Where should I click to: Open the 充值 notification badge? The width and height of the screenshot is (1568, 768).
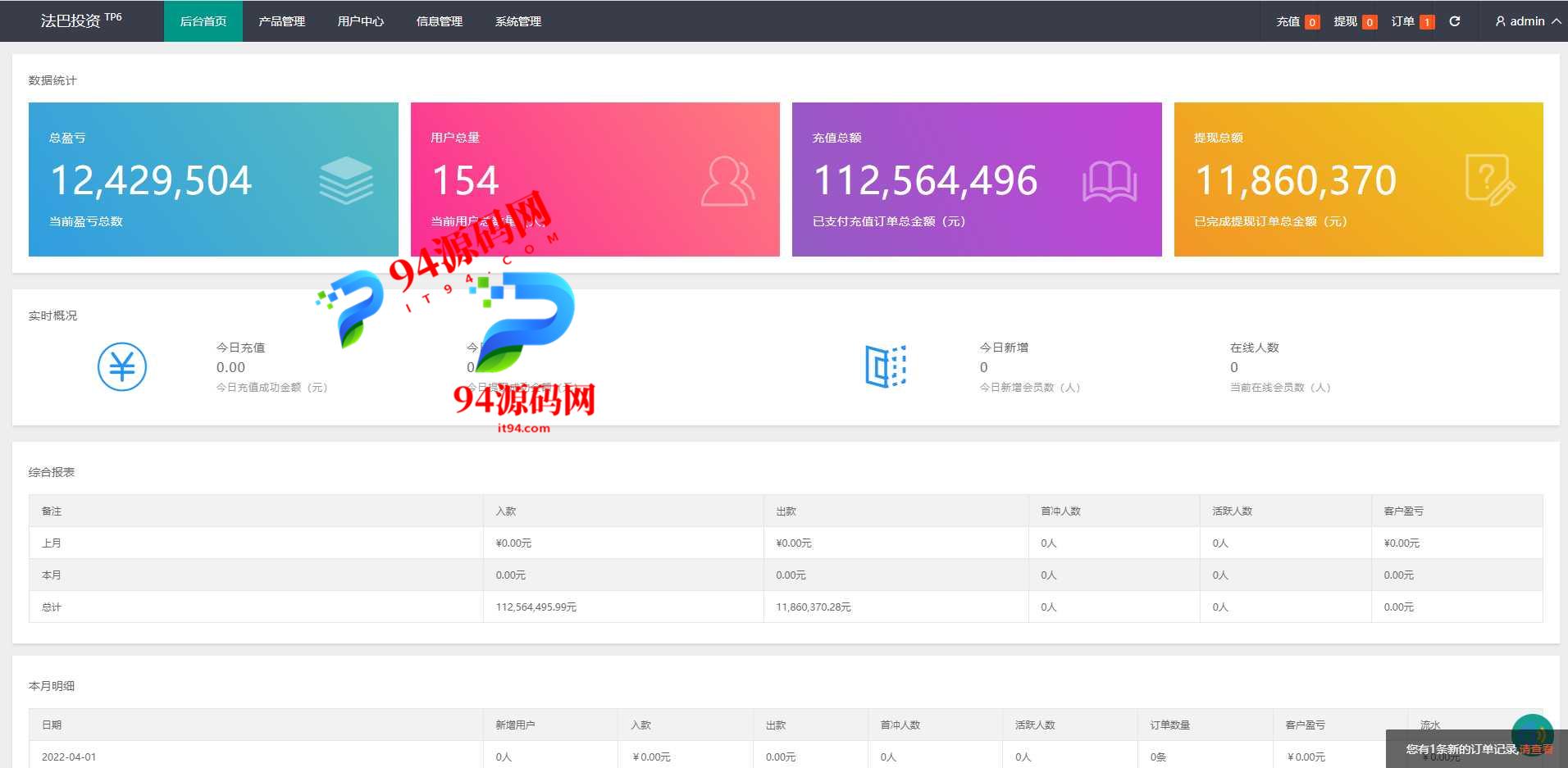click(1312, 22)
